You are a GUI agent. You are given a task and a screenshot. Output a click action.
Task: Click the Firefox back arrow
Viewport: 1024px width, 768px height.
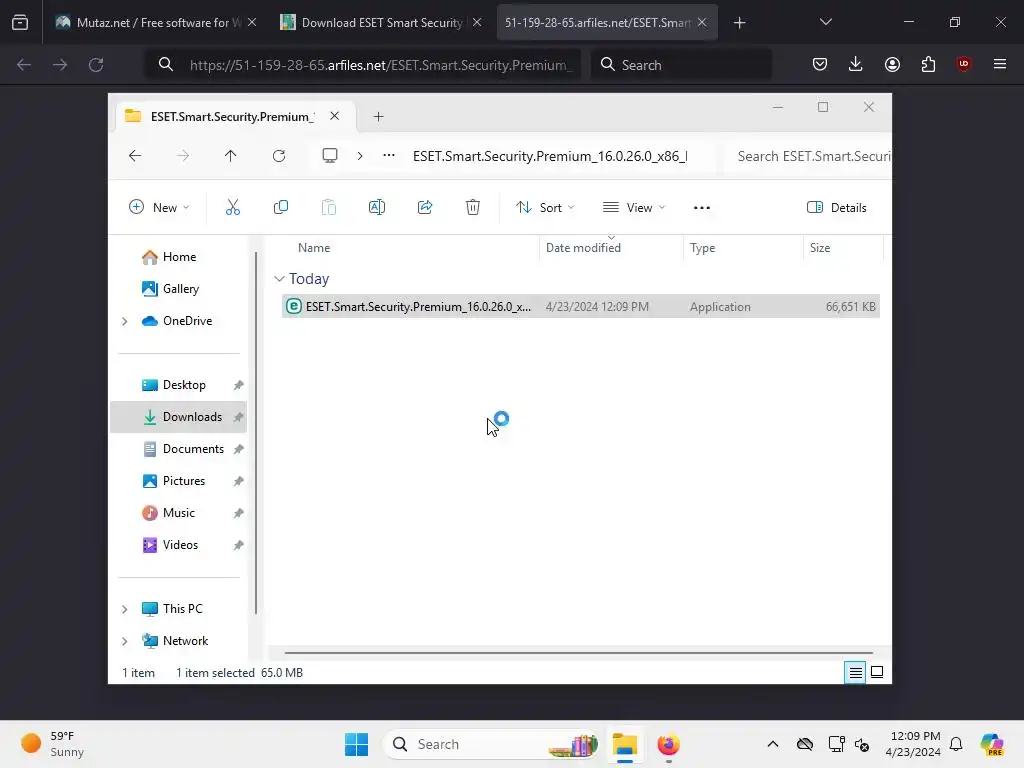tap(24, 65)
